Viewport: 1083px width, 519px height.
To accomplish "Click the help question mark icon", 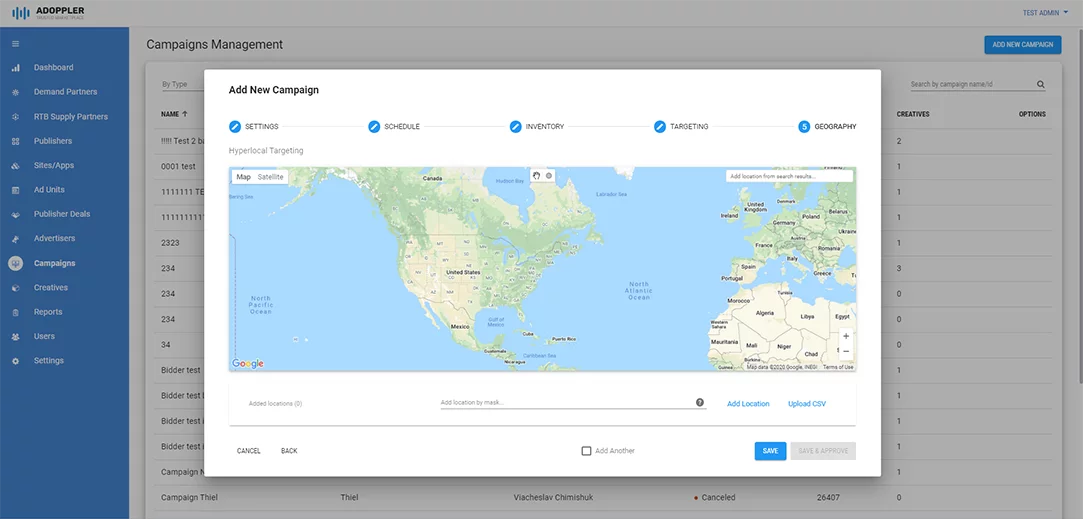I will coord(700,402).
